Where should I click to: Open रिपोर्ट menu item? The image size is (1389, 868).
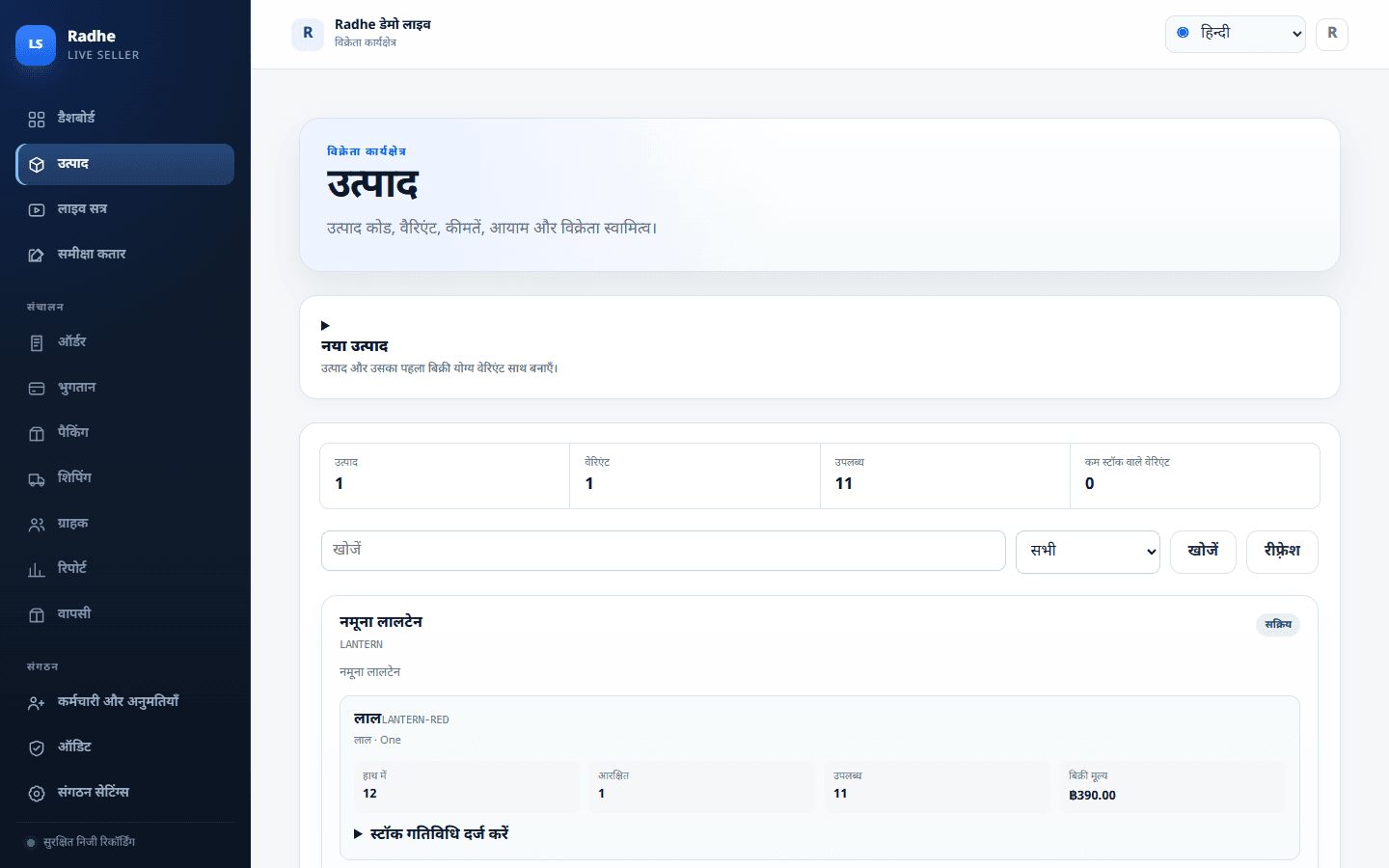pyautogui.click(x=125, y=569)
